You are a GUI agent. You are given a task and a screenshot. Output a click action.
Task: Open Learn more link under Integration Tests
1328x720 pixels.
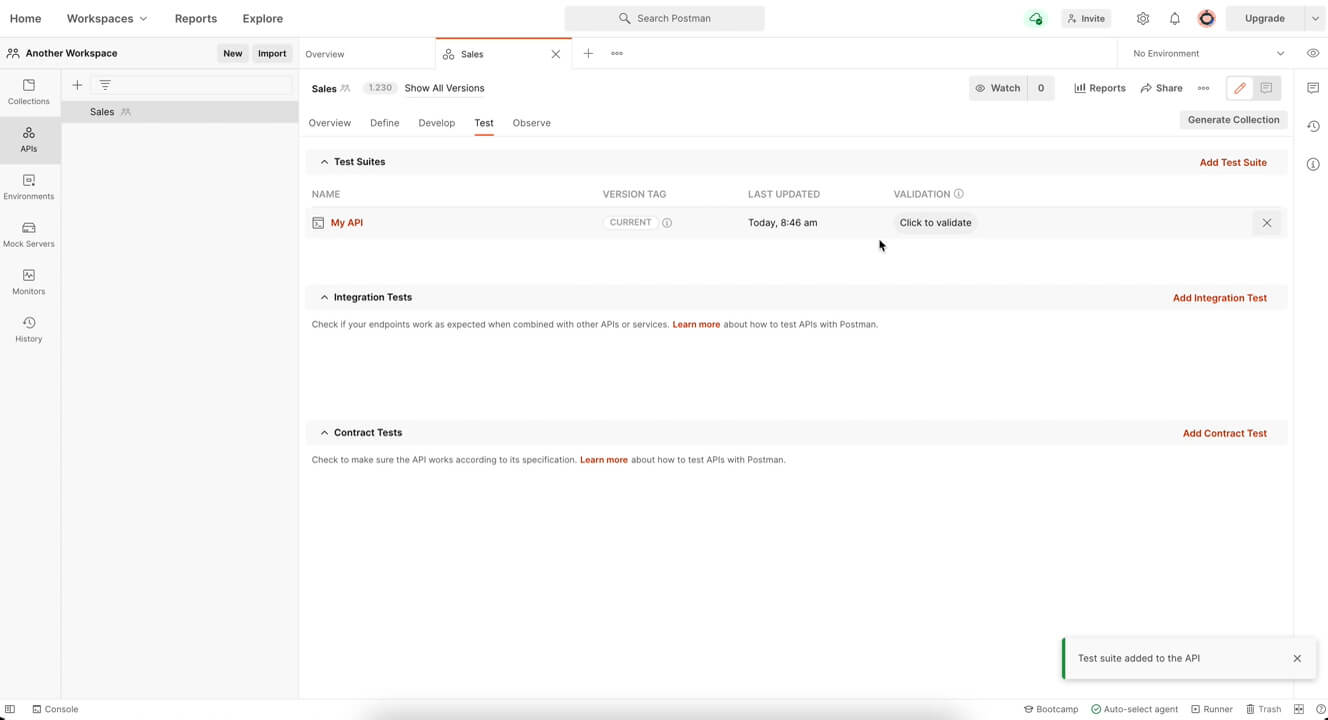coord(696,324)
